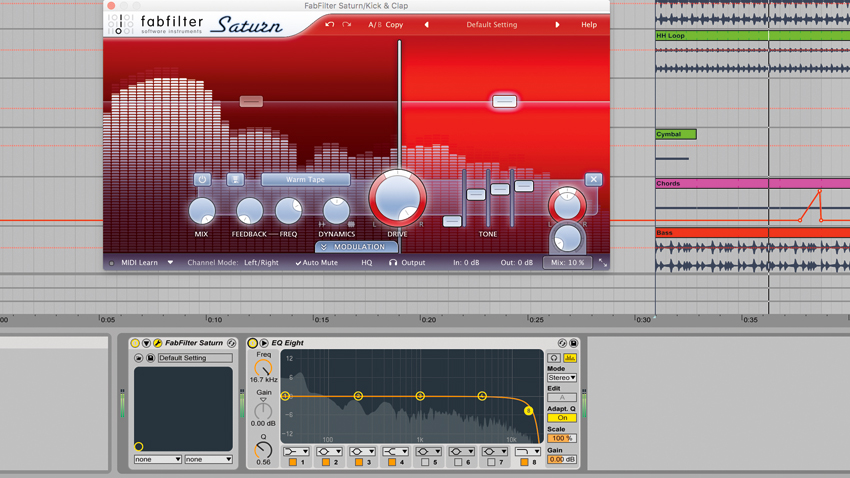
Task: Disable EQ Eight filter band 8
Action: 524,462
